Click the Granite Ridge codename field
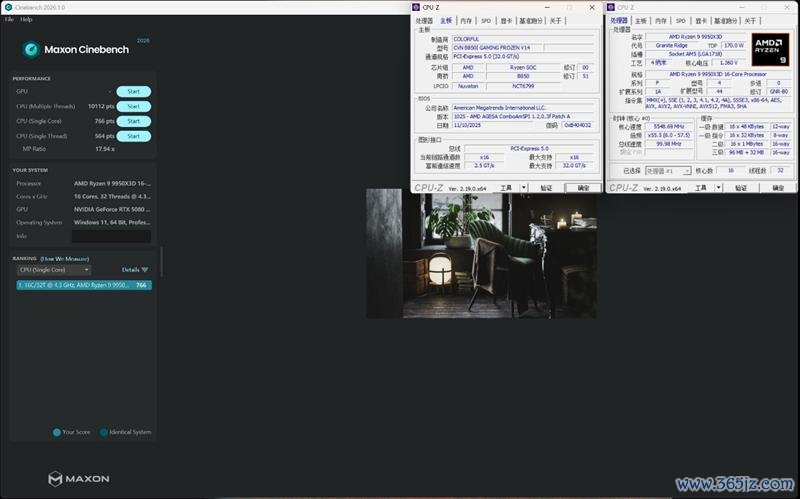Image resolution: width=800 pixels, height=499 pixels. click(671, 45)
